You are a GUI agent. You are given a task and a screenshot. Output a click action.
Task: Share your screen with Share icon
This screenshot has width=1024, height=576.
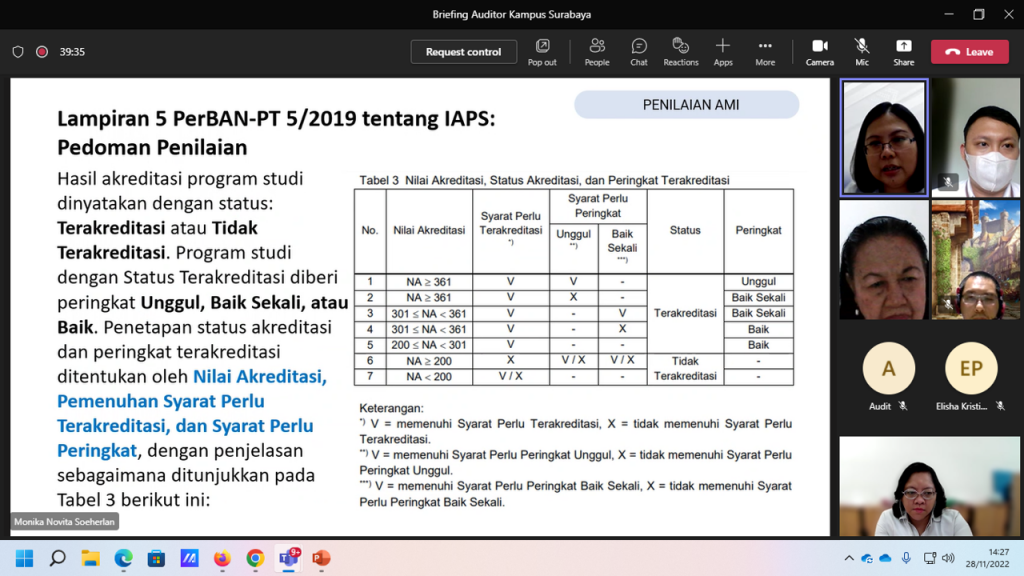tap(903, 52)
